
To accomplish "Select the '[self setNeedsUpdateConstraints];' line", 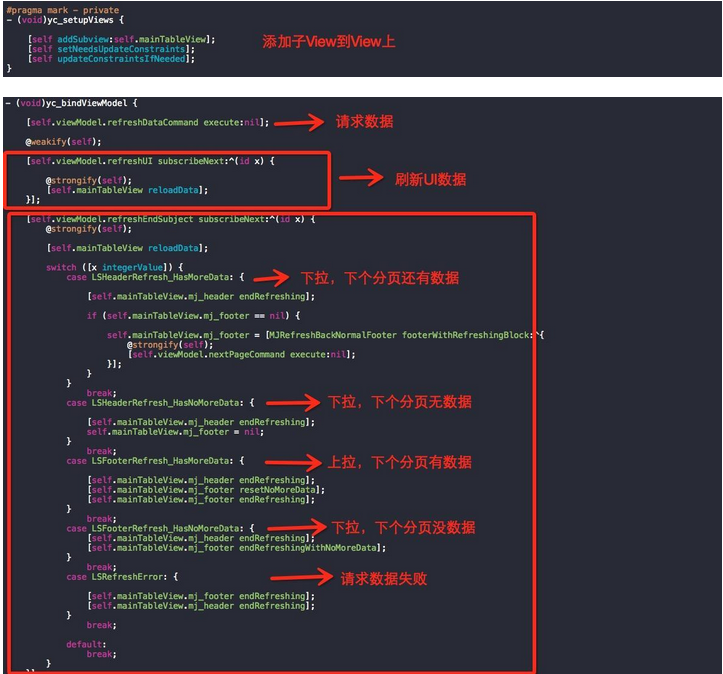I will point(111,49).
